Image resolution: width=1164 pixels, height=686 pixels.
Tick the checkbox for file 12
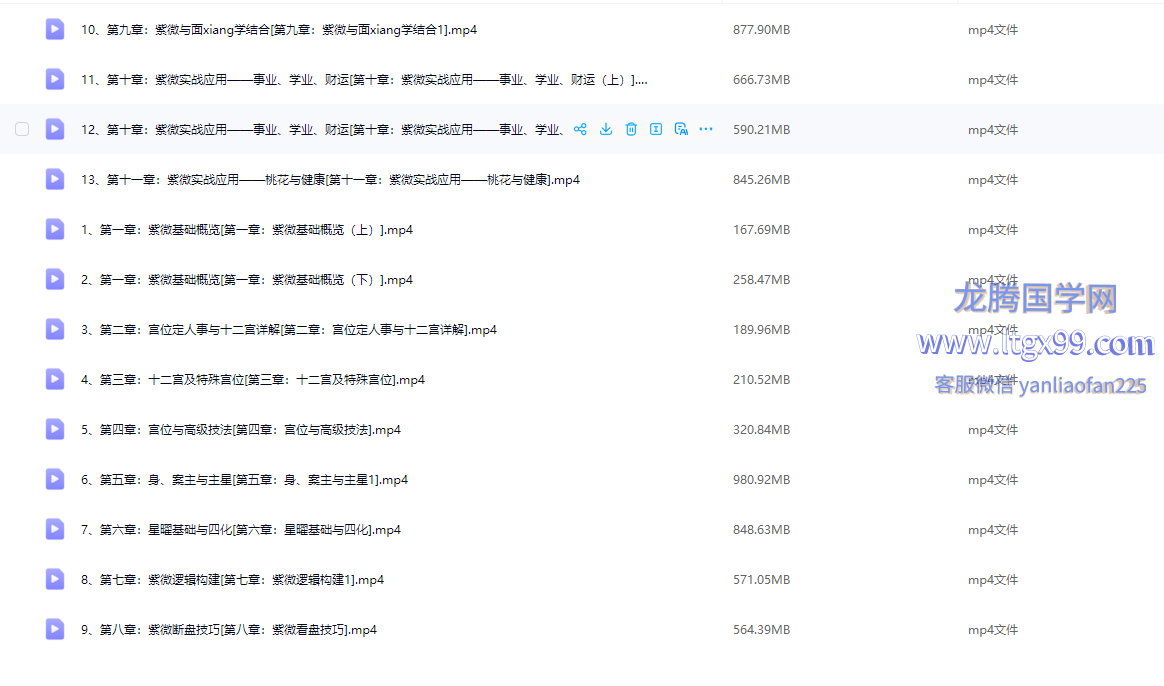click(22, 129)
